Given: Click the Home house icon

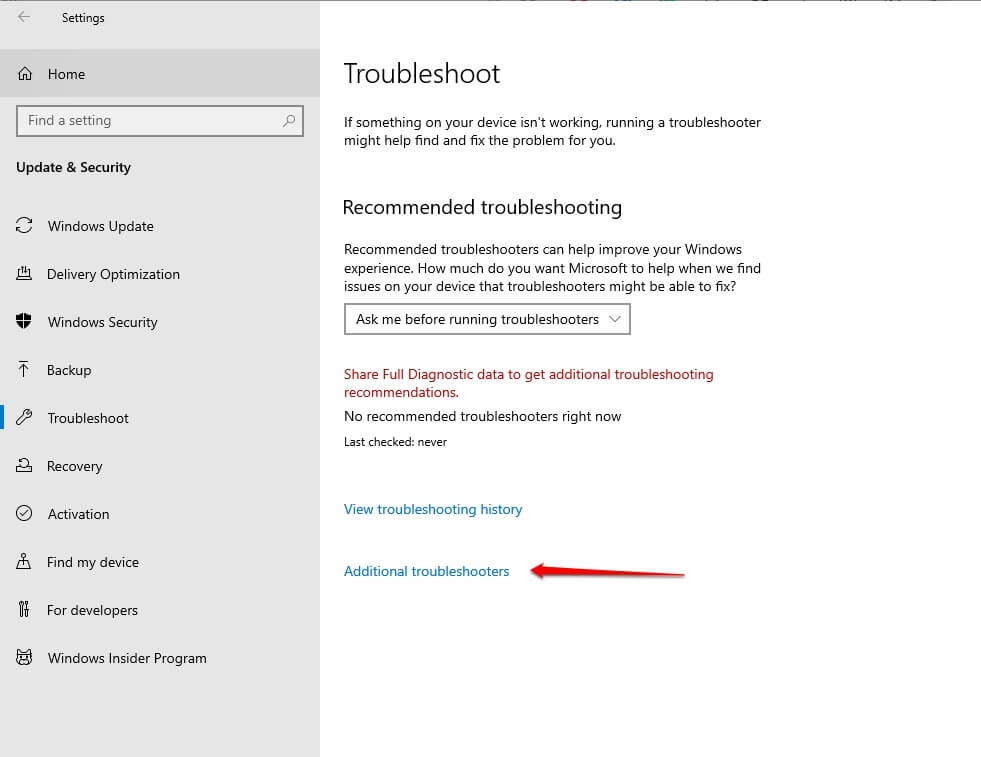Looking at the screenshot, I should click(24, 74).
